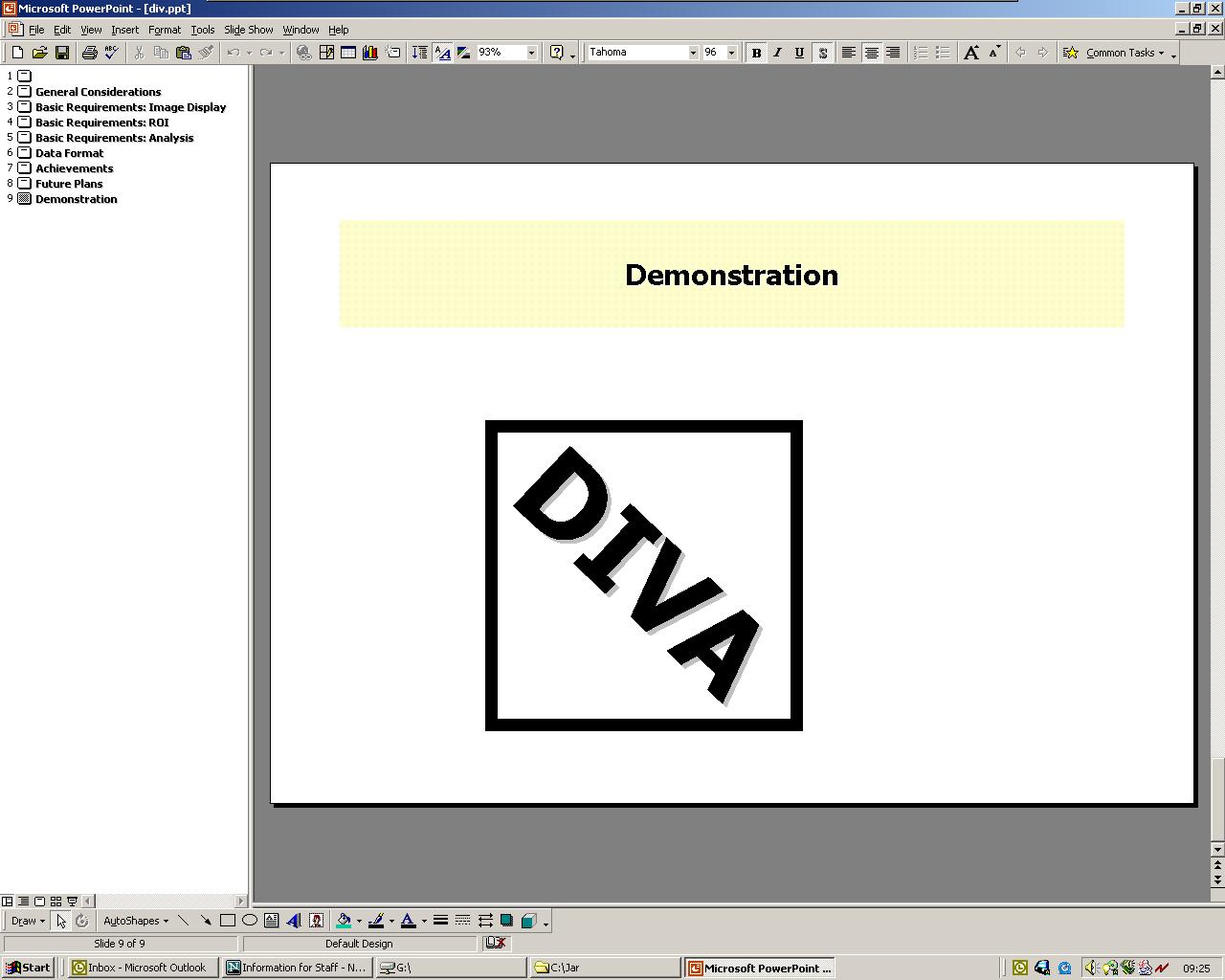Select Future Plans slide in outline

coord(69,184)
